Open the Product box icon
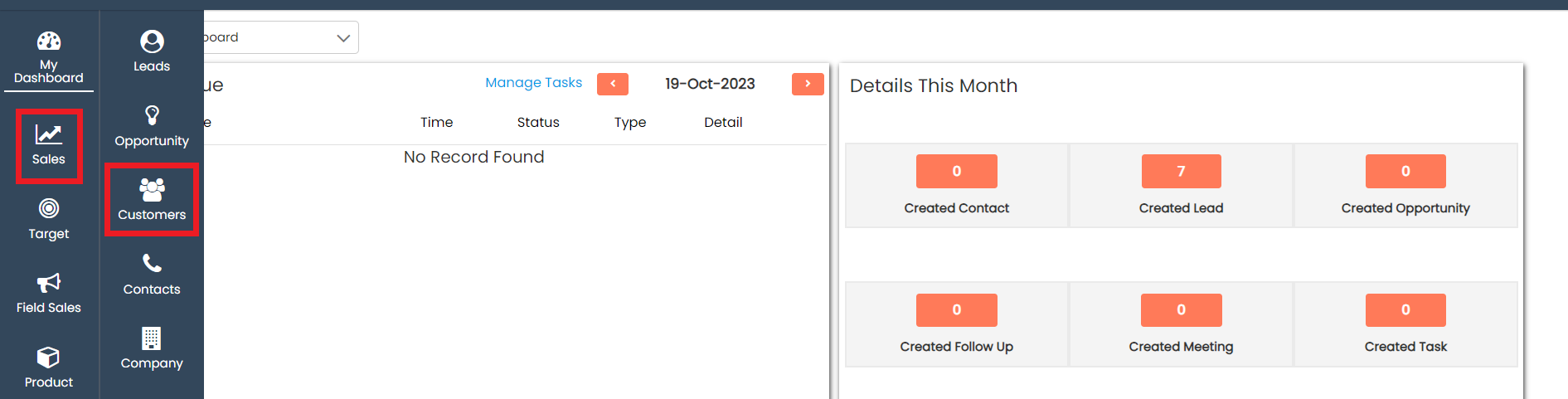Image resolution: width=1568 pixels, height=399 pixels. [49, 358]
